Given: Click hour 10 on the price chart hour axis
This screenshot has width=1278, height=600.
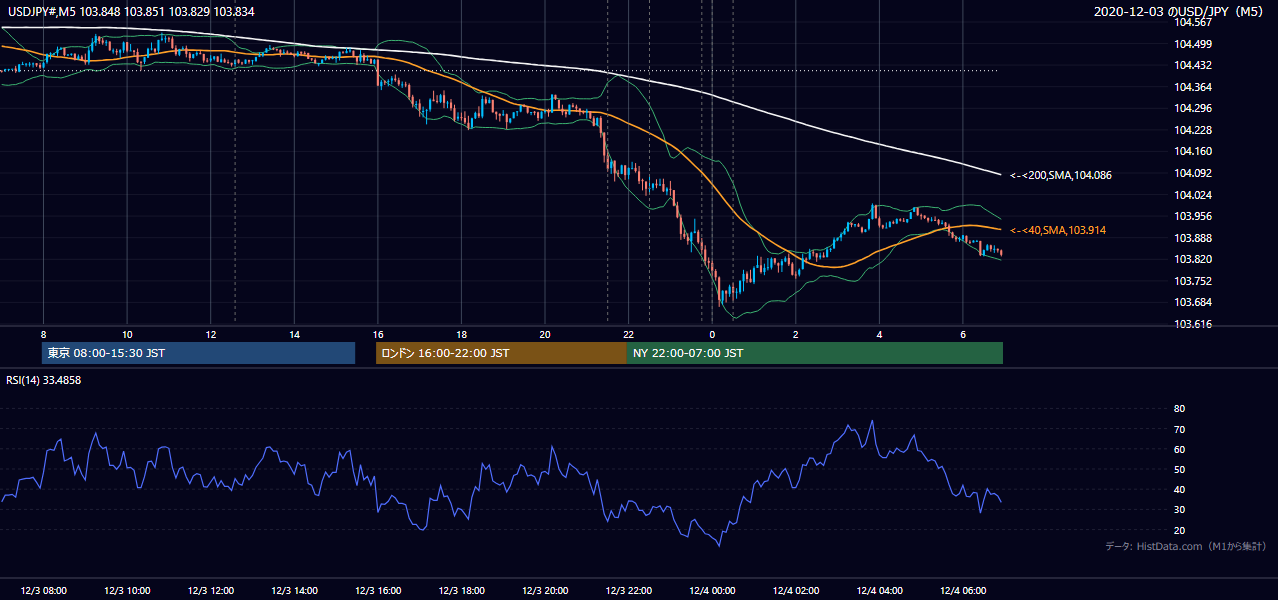Looking at the screenshot, I should coord(127,334).
